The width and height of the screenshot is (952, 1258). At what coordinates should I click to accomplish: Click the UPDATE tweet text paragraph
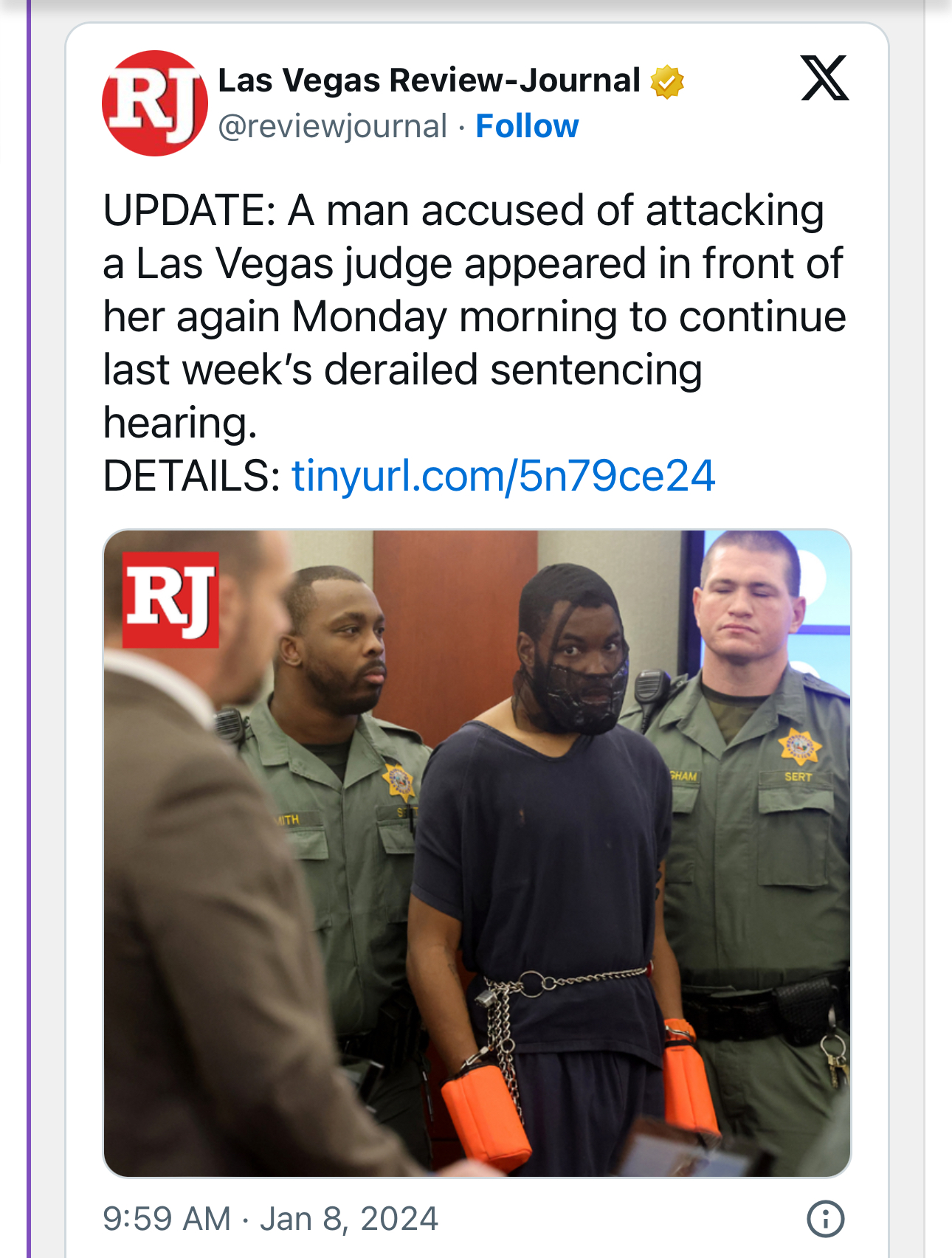click(x=475, y=316)
